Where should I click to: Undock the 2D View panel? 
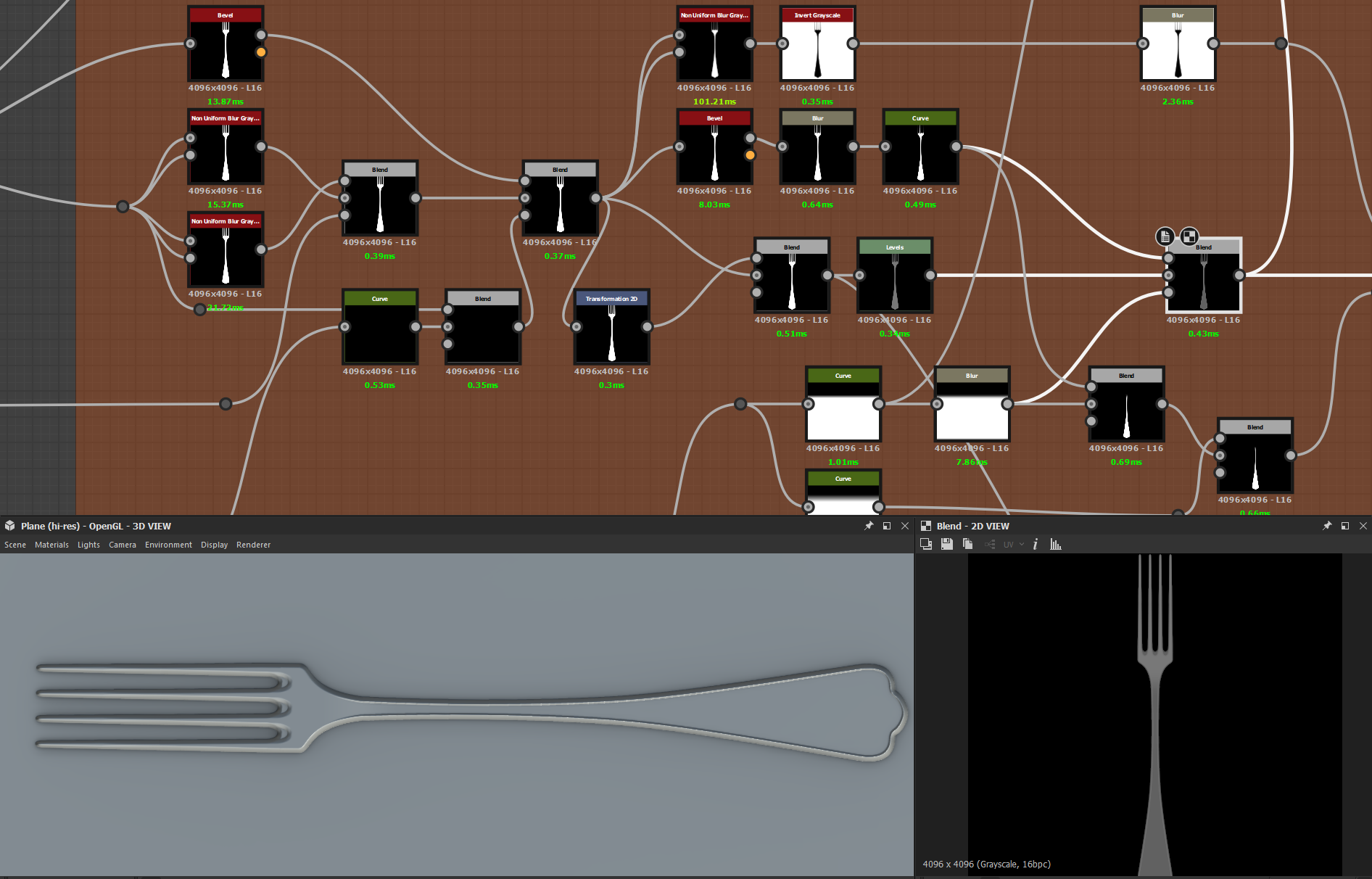point(1347,526)
